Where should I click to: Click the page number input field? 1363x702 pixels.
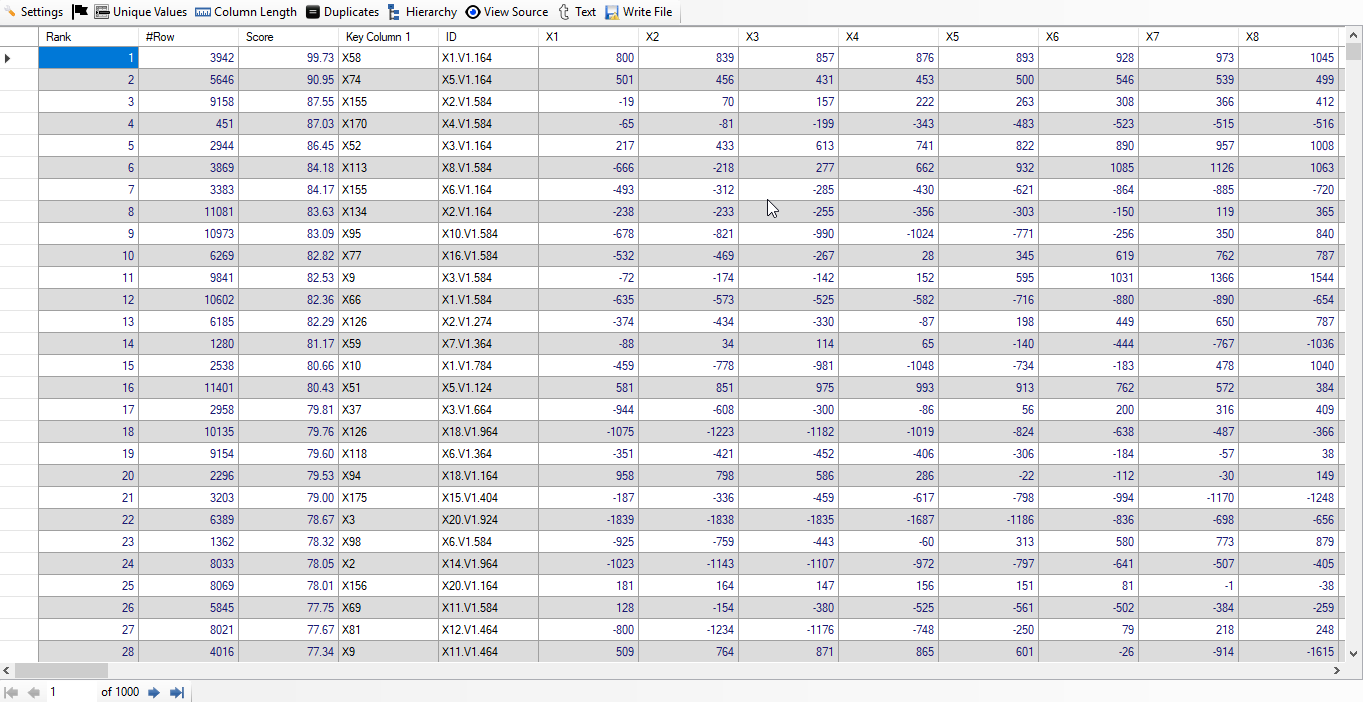pyautogui.click(x=70, y=692)
